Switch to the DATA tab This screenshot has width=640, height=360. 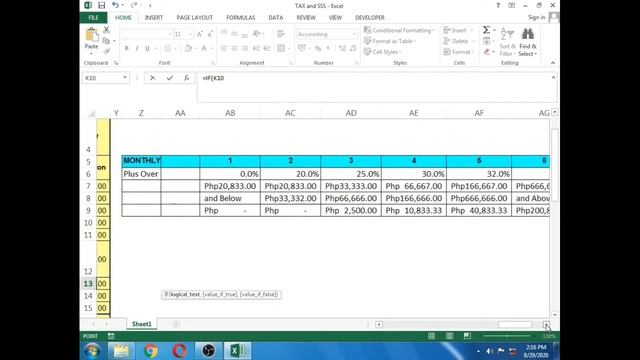tap(276, 18)
